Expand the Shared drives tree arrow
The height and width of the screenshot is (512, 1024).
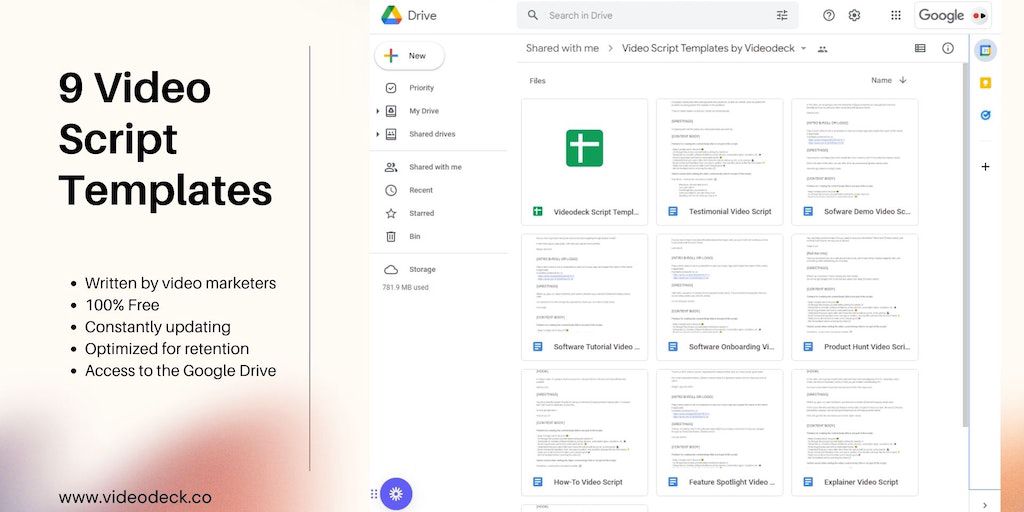pos(377,134)
